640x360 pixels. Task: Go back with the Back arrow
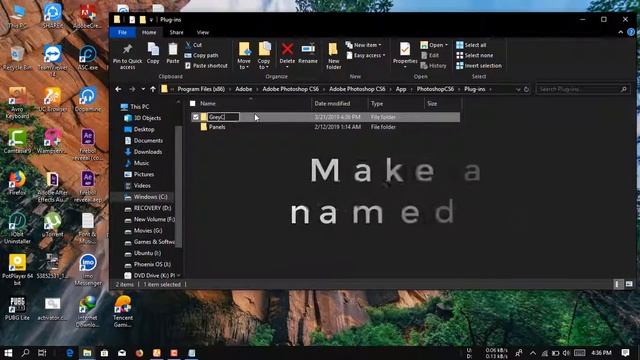[x=118, y=89]
